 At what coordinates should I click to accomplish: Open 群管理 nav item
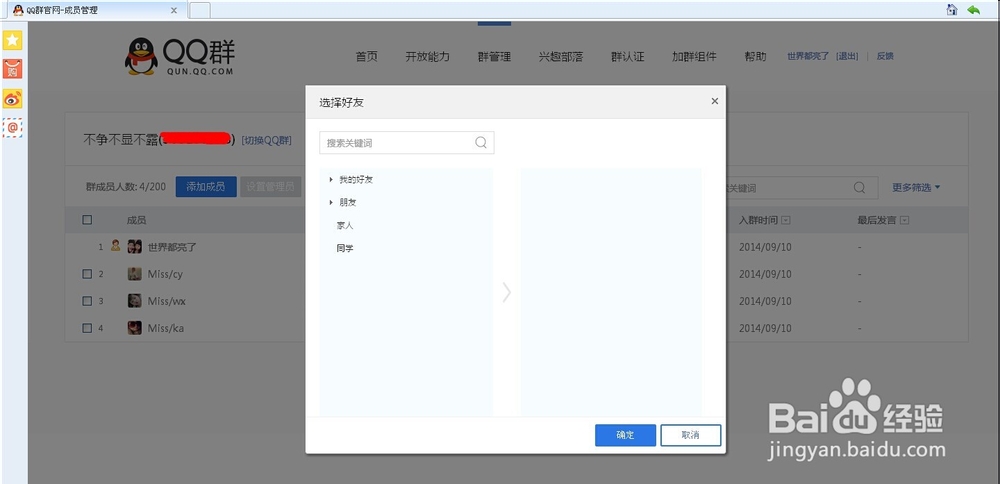[494, 56]
